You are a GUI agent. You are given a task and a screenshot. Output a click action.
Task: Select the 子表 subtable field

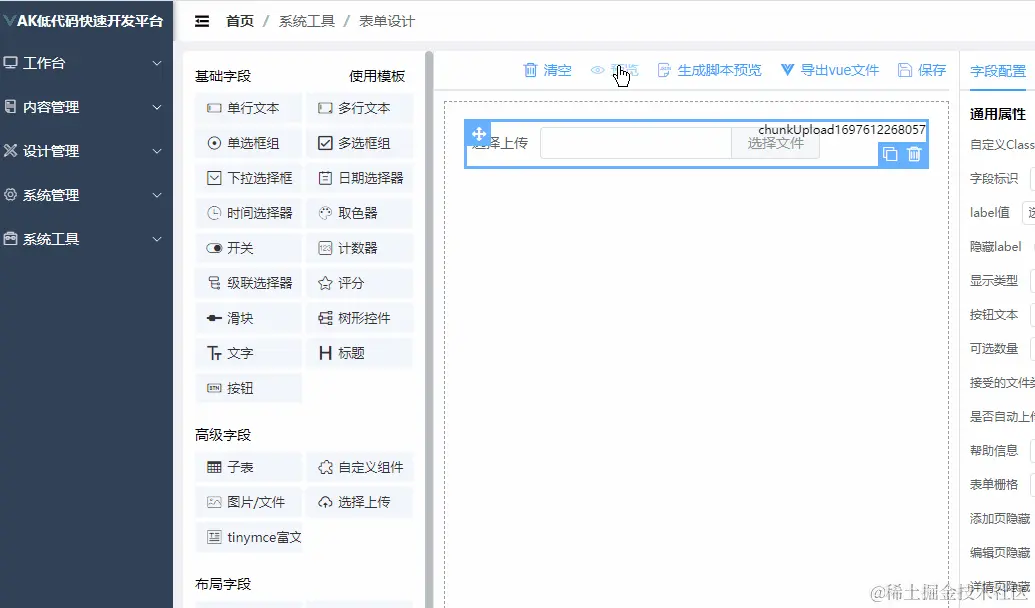pyautogui.click(x=248, y=467)
